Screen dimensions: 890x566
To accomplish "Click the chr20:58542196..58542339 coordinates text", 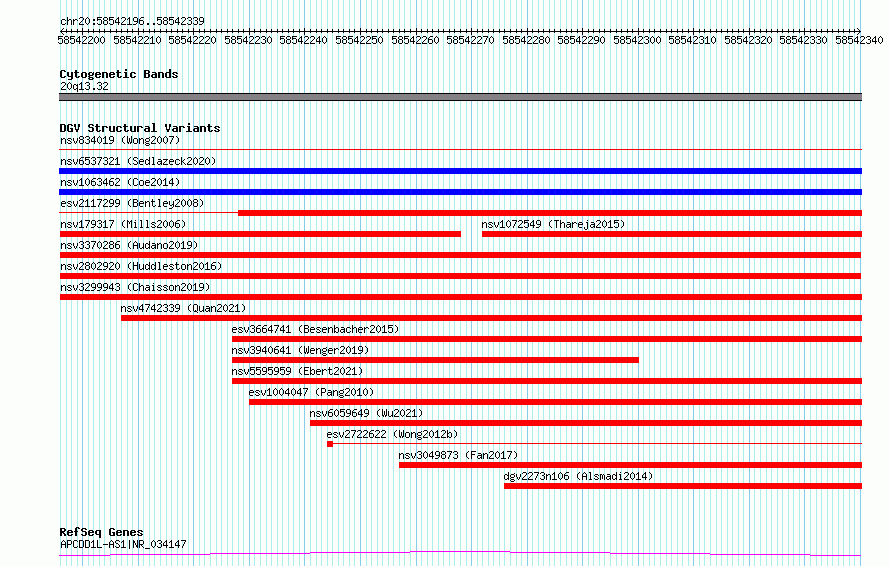I will 132,21.
